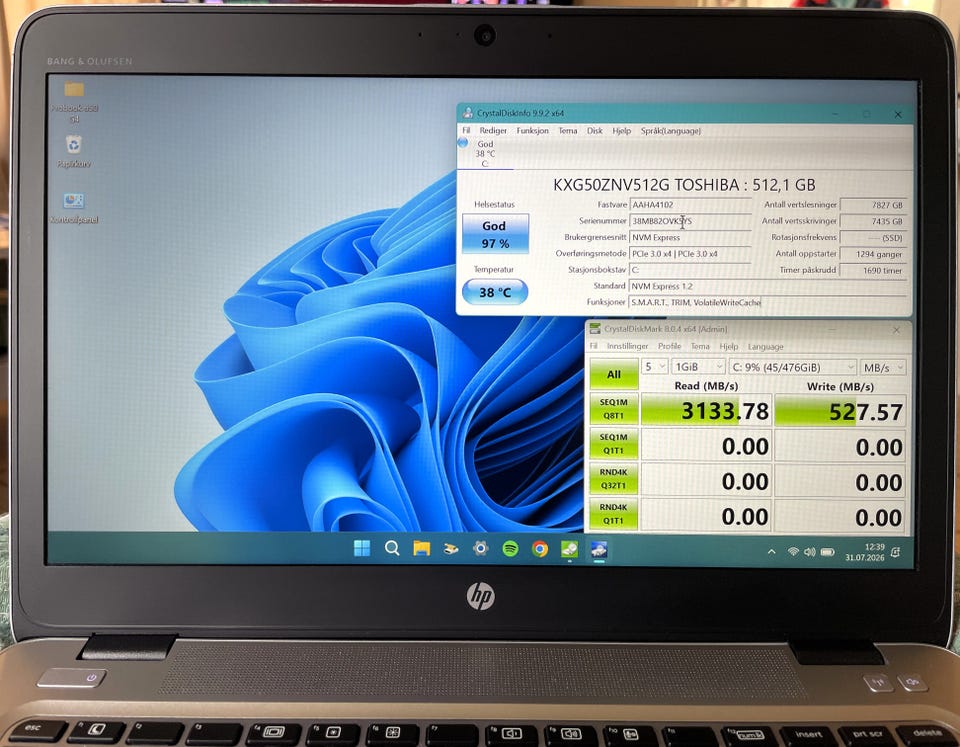
Task: Launch Spotify from the taskbar
Action: (510, 548)
